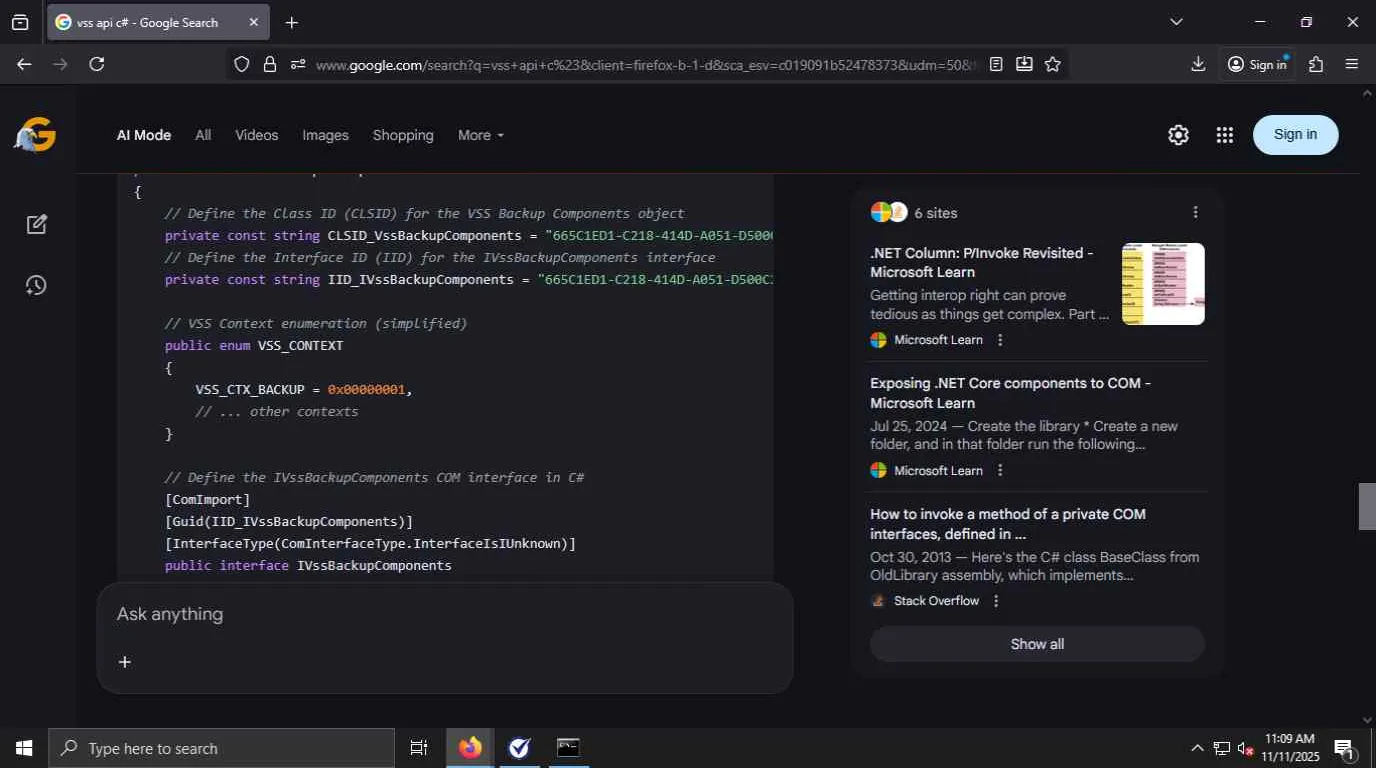Open the terminal app from taskbar

[x=568, y=748]
